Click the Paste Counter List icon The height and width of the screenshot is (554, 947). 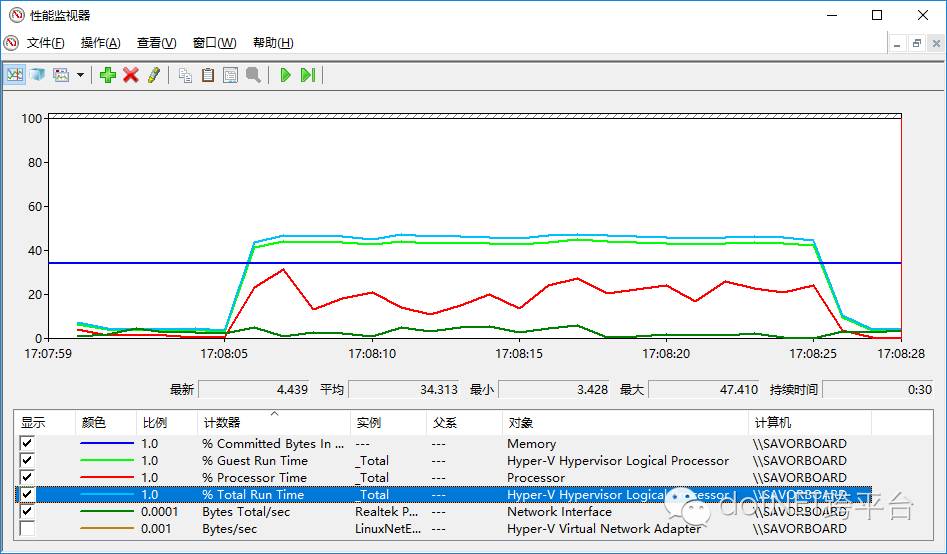(x=208, y=75)
